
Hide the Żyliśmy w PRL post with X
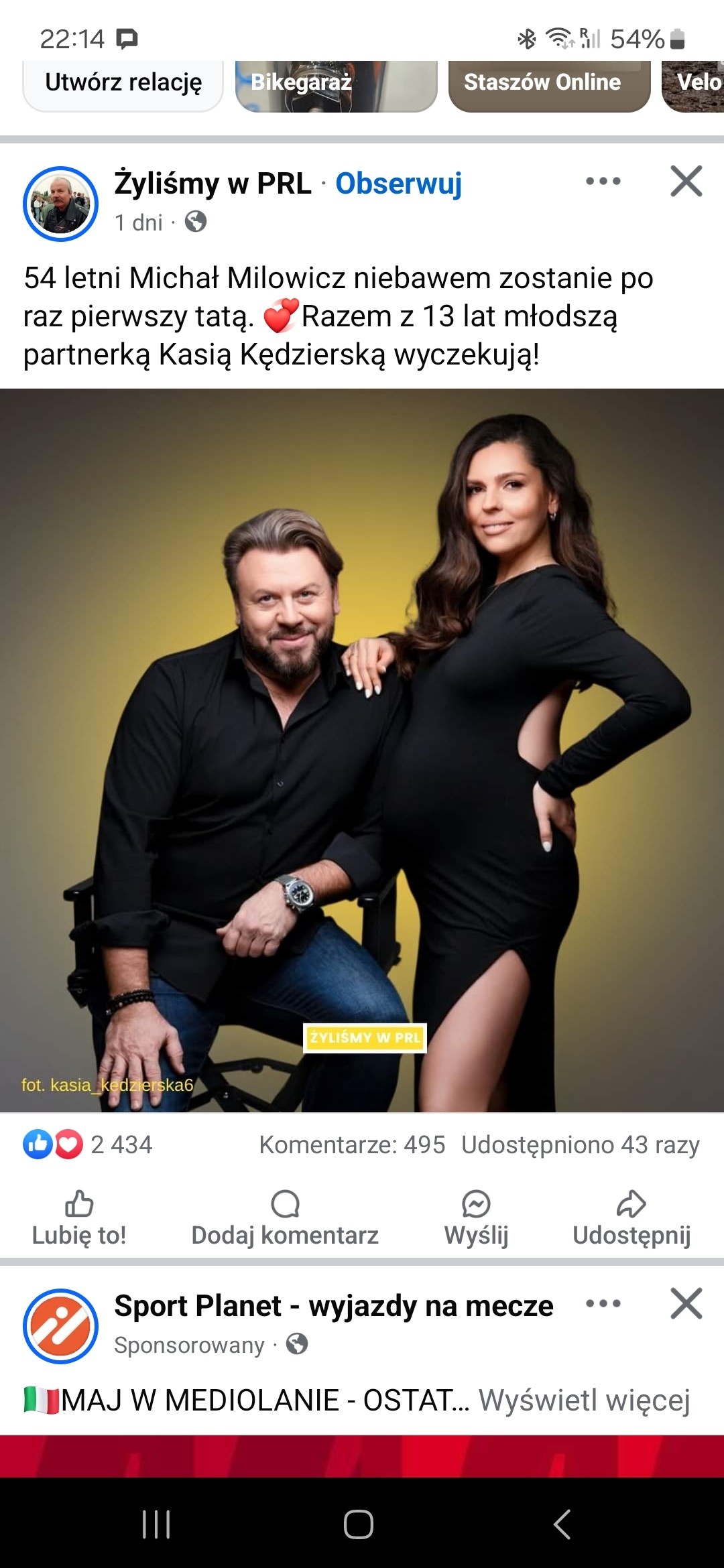tap(686, 181)
